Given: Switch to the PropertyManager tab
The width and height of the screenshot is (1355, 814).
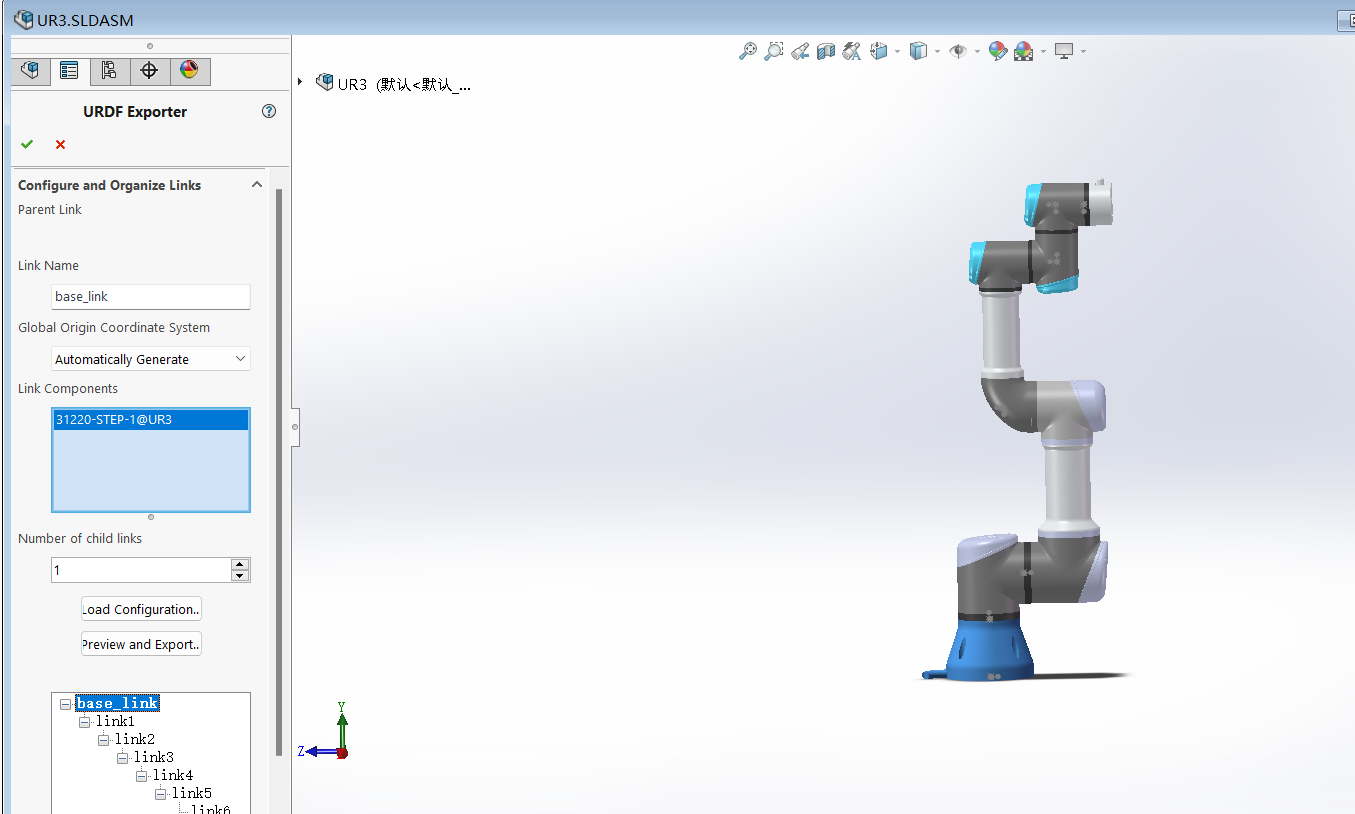Looking at the screenshot, I should [69, 71].
